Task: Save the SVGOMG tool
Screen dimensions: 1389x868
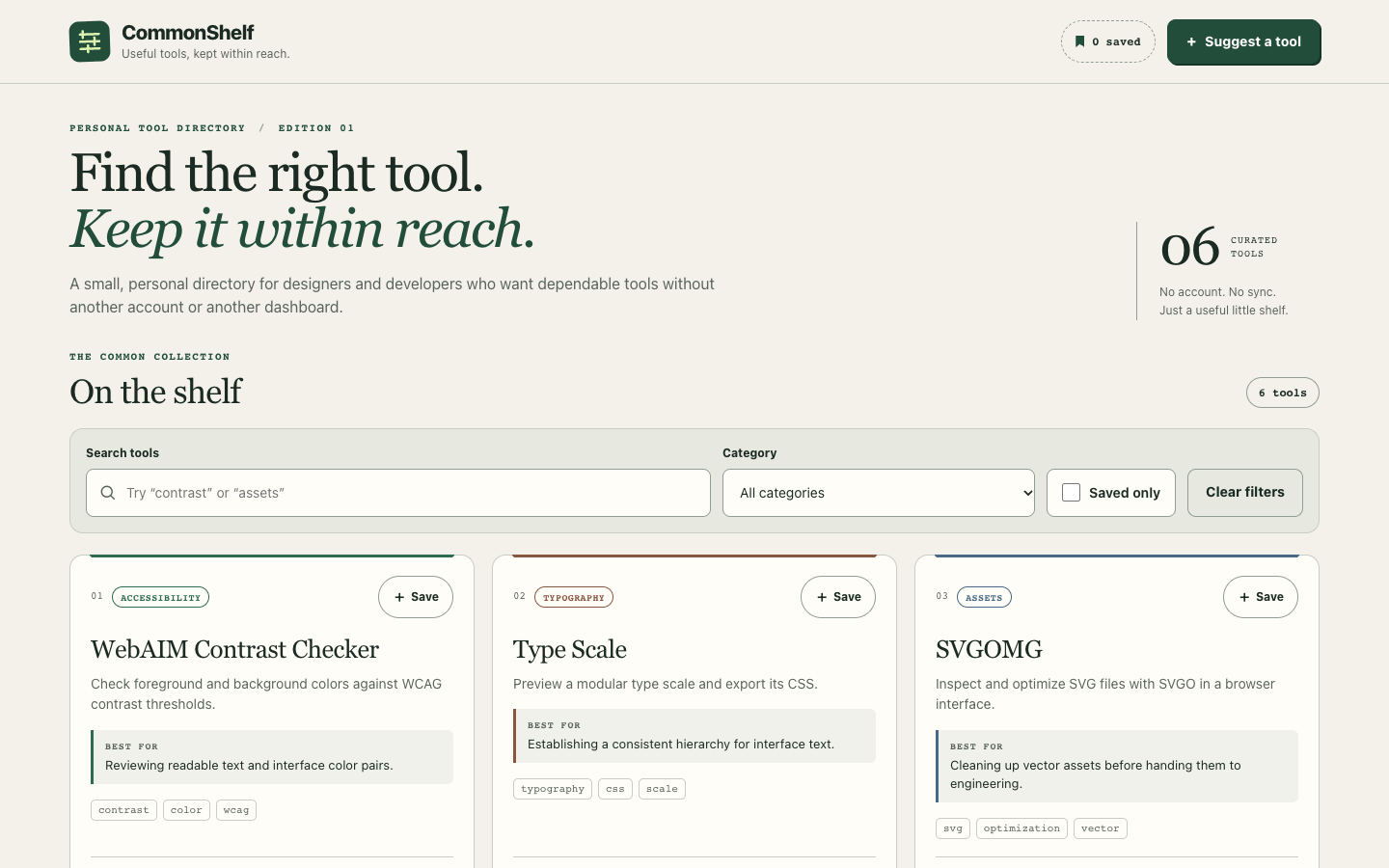Action: (1261, 597)
